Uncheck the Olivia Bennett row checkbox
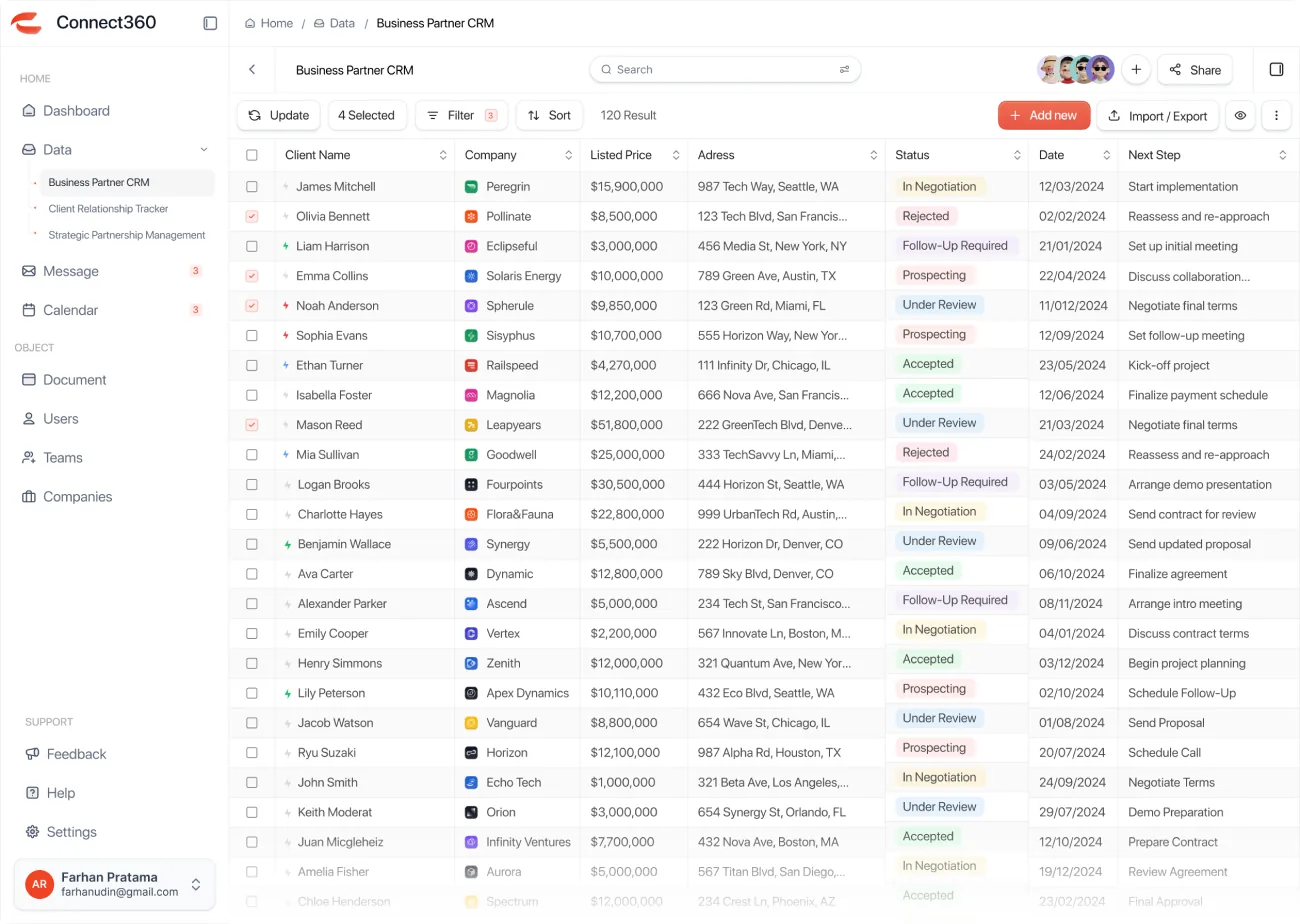1300x924 pixels. coord(252,216)
